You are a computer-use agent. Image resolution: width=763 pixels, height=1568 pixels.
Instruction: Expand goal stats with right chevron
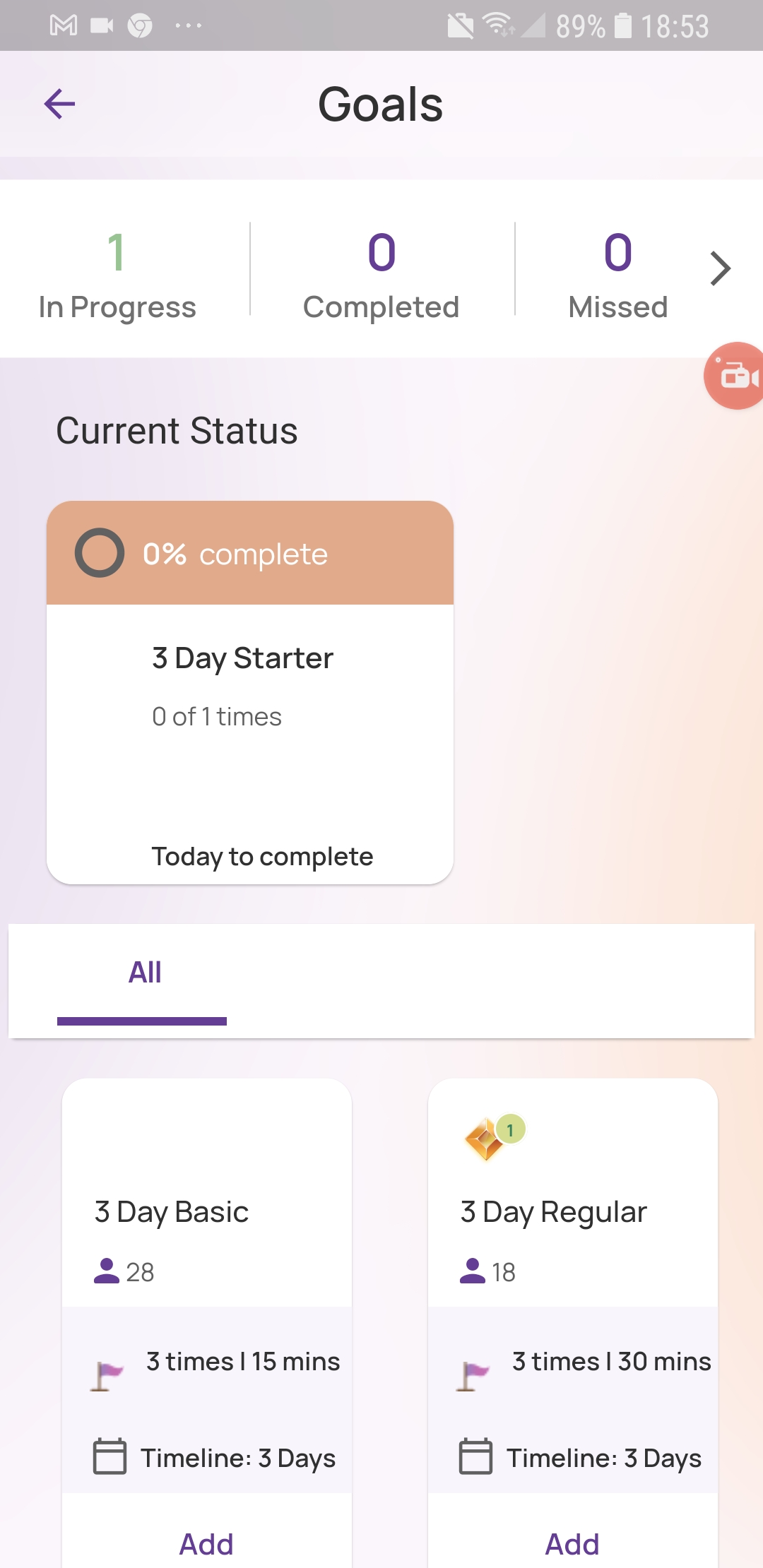tap(719, 268)
